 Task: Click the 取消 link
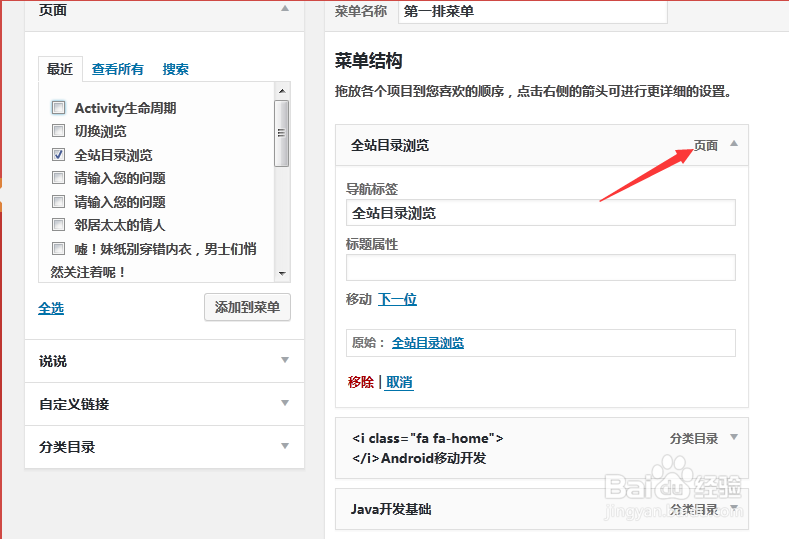point(399,382)
